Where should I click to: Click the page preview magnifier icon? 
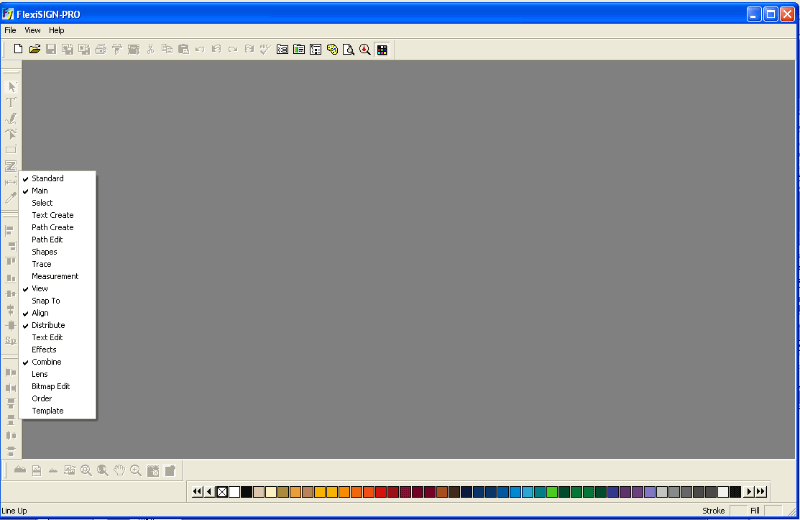coord(348,49)
